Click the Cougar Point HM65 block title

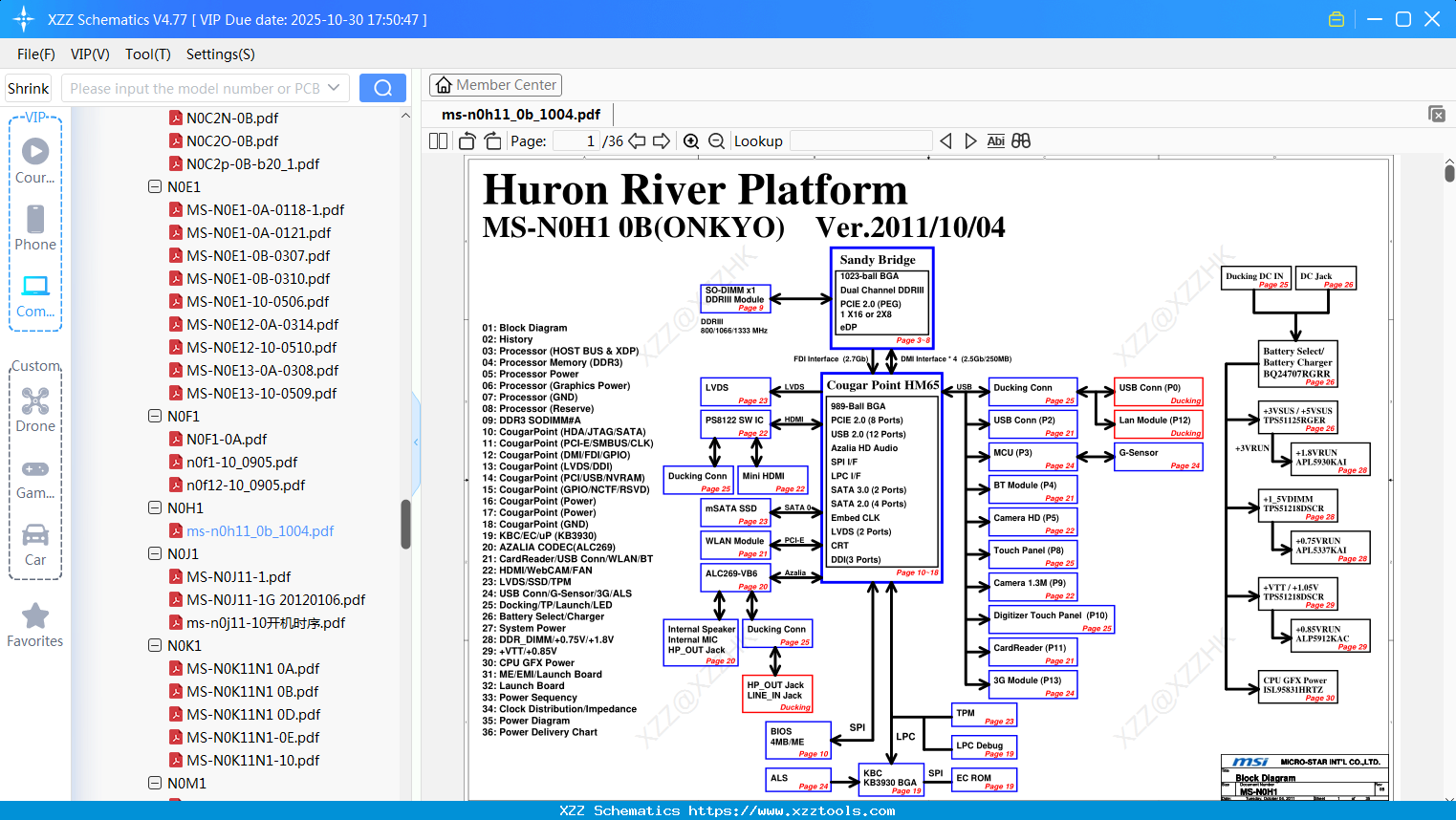point(882,385)
